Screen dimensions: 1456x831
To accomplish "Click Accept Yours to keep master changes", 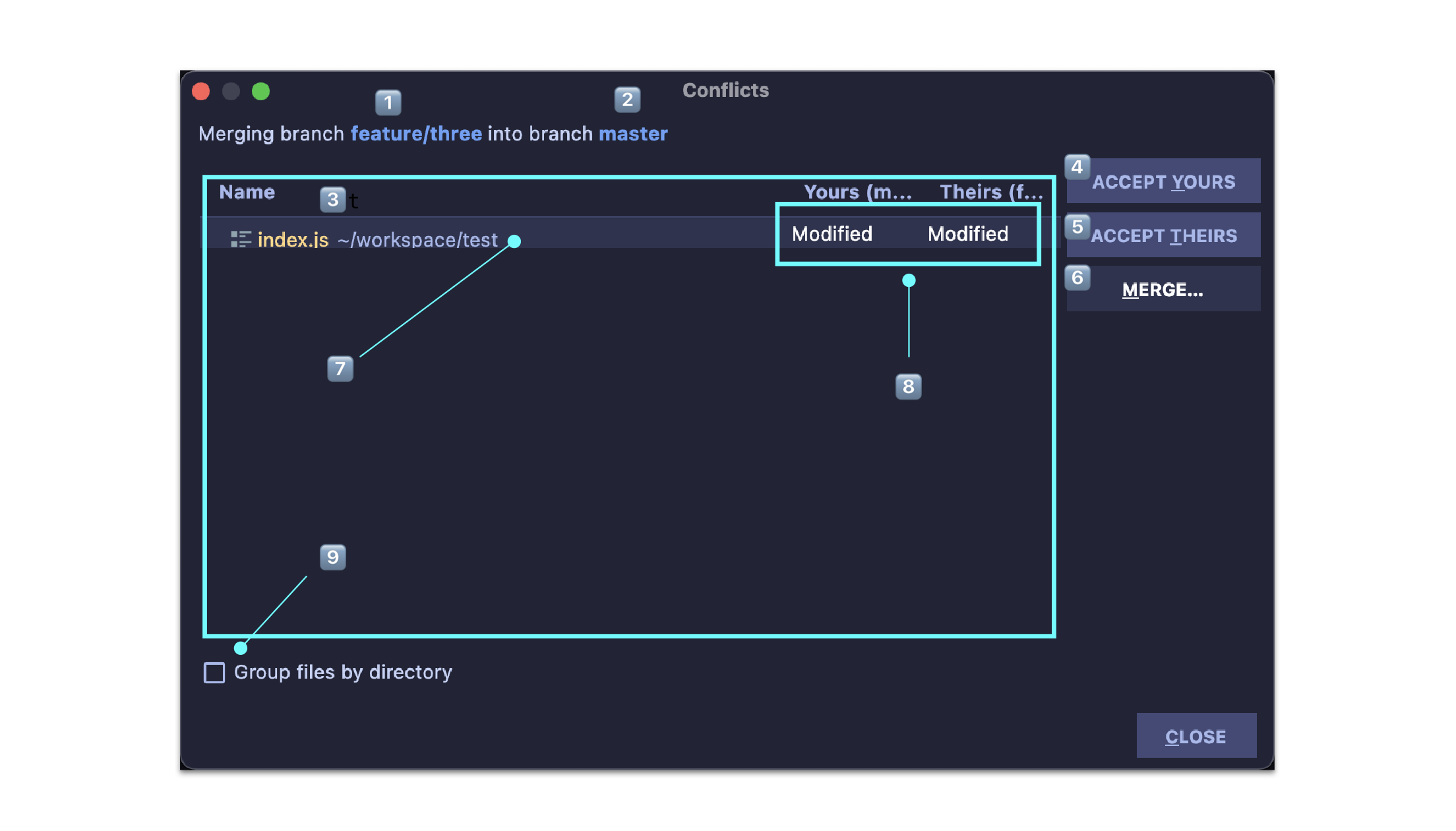I will point(1163,181).
